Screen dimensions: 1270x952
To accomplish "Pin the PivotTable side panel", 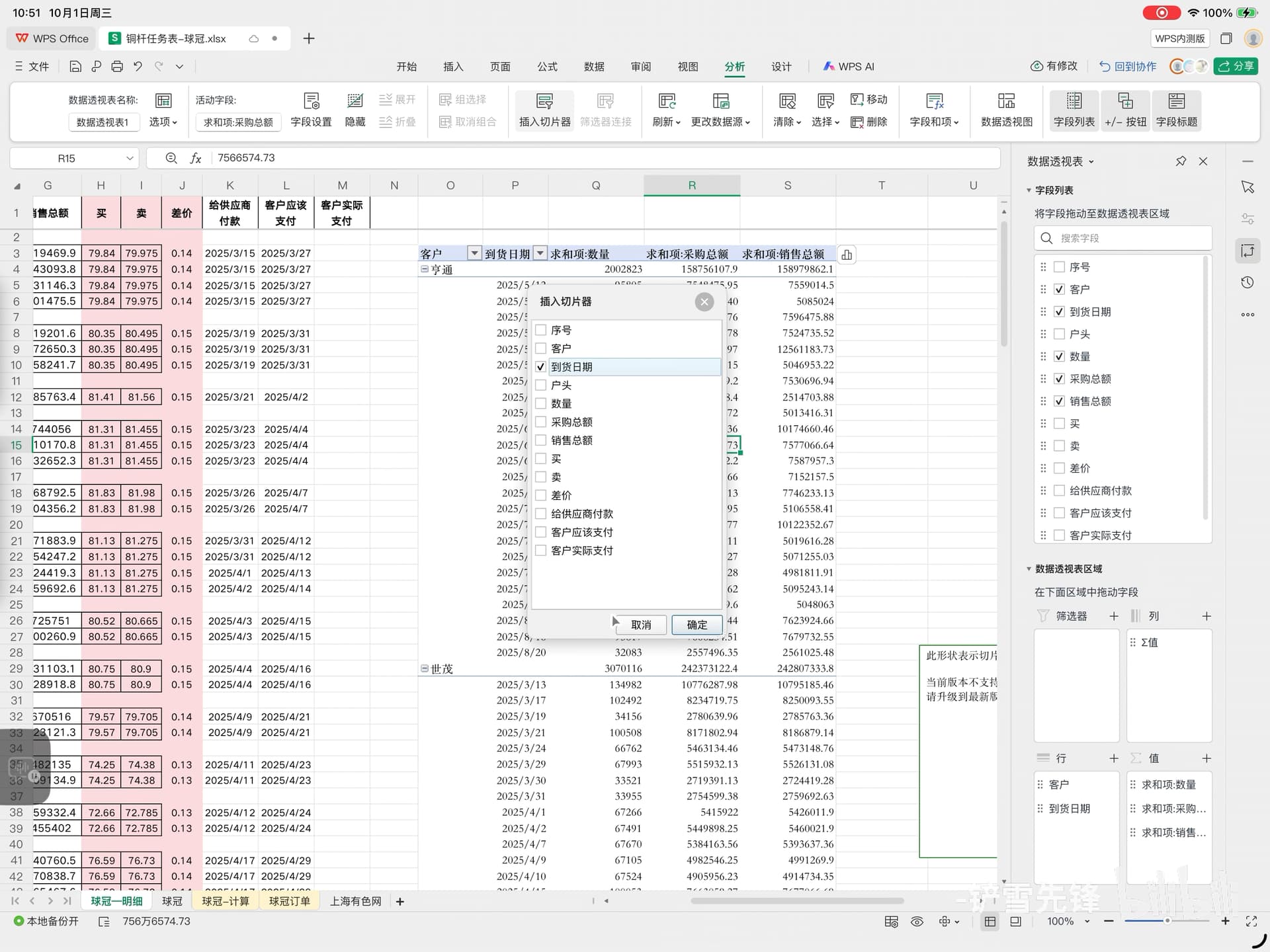I will [1181, 161].
